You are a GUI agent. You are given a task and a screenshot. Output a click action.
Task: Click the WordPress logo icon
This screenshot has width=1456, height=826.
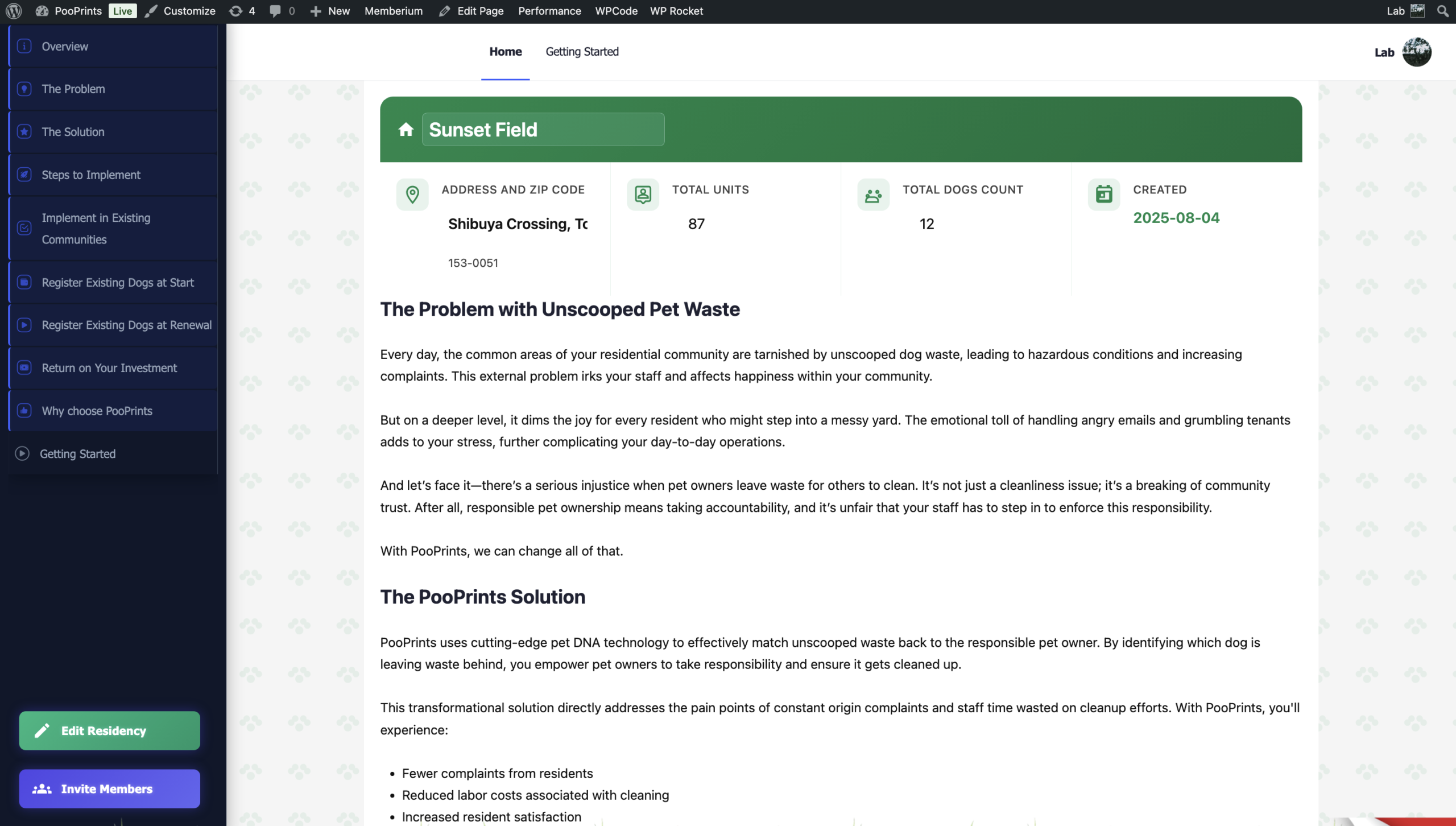14,11
